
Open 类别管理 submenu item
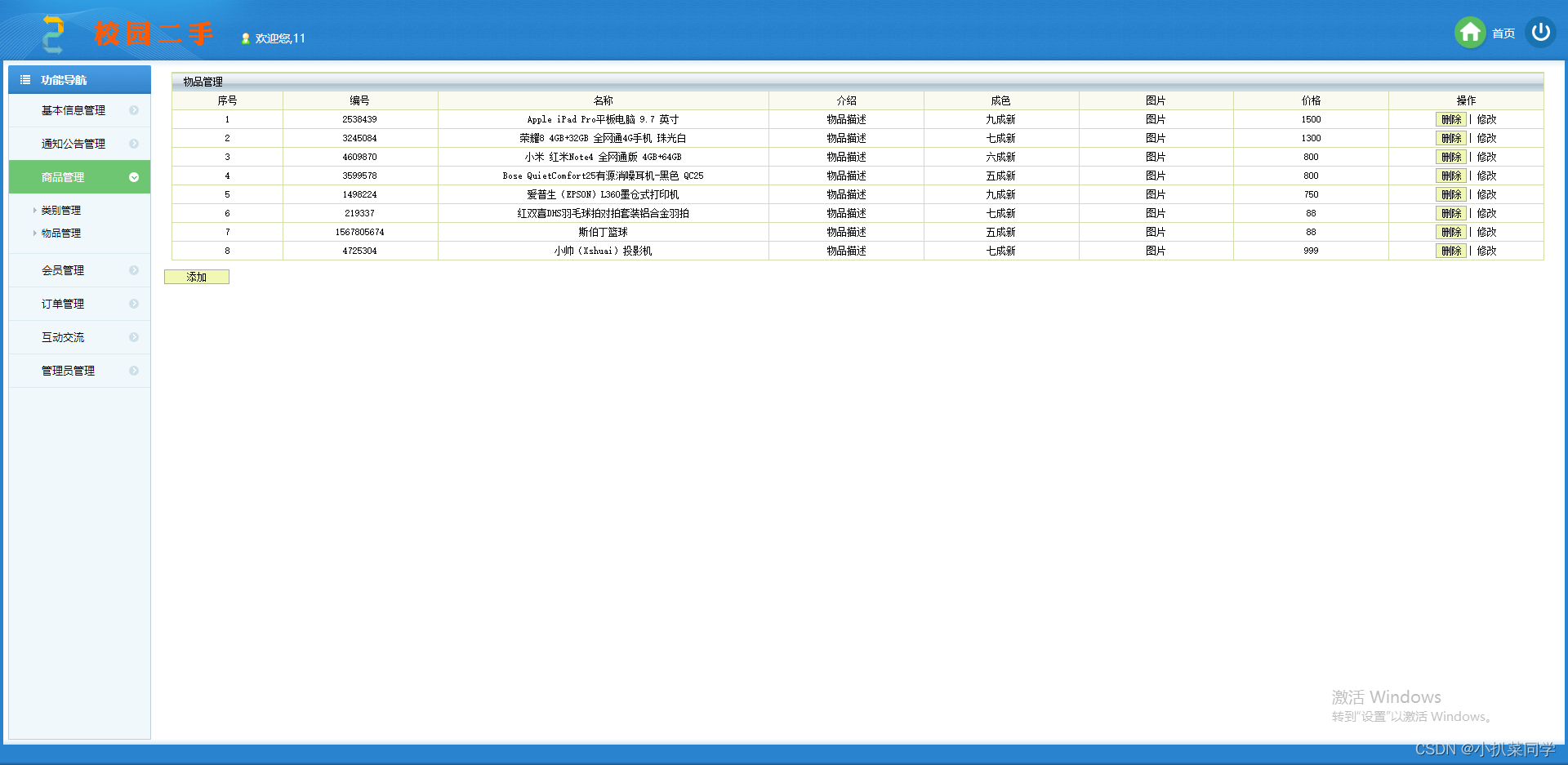click(61, 211)
